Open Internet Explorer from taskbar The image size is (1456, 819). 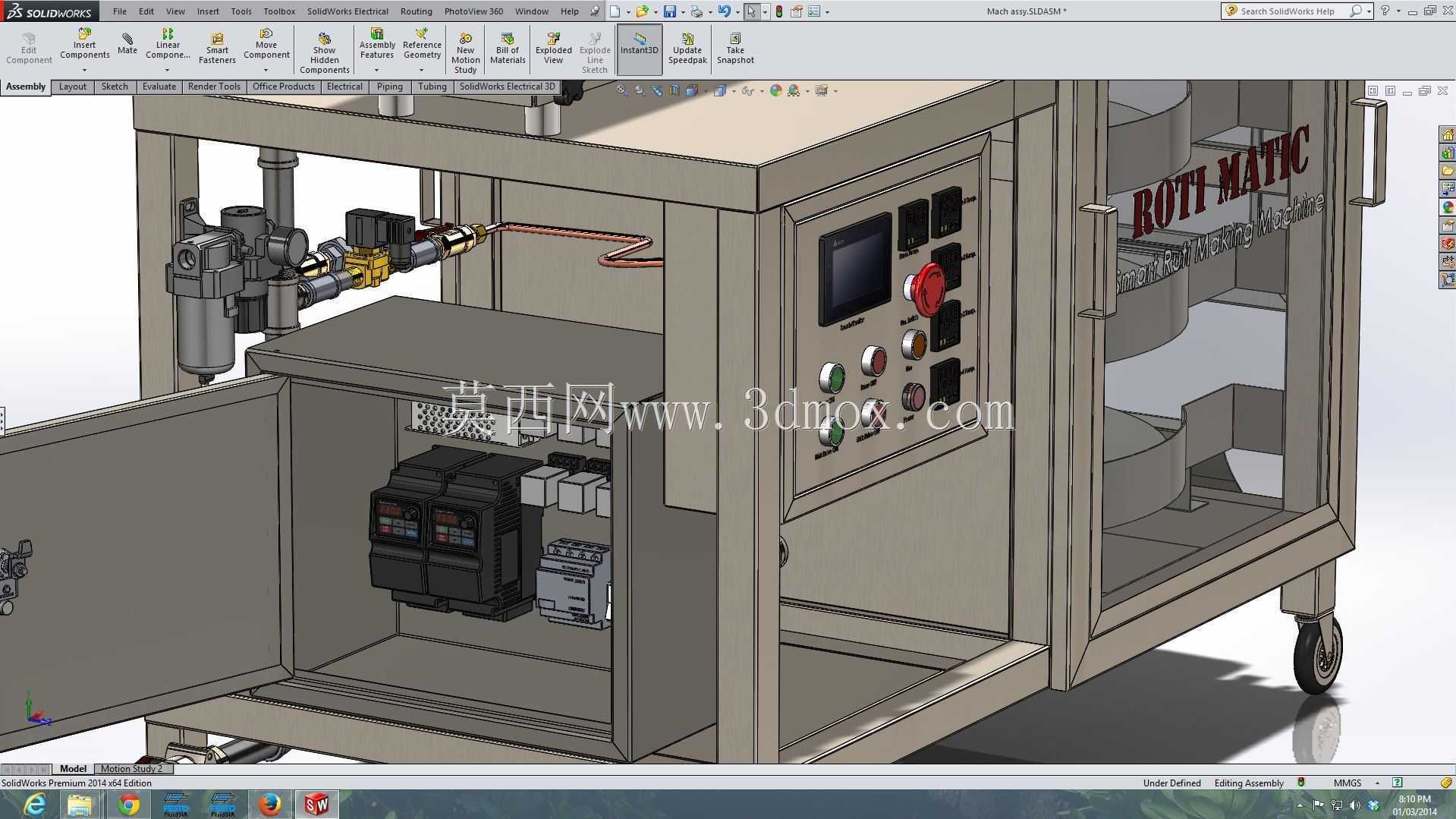pyautogui.click(x=34, y=805)
